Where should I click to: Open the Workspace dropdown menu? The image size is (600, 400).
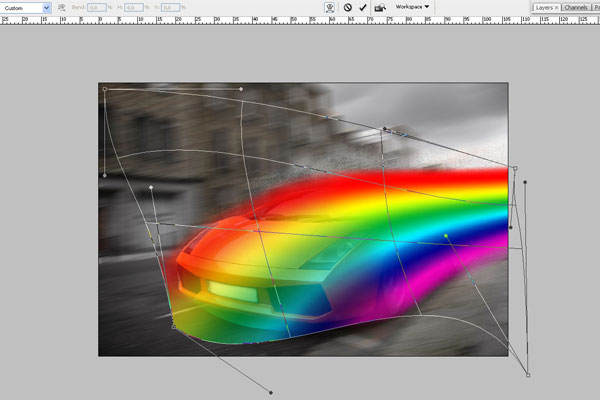pos(412,7)
